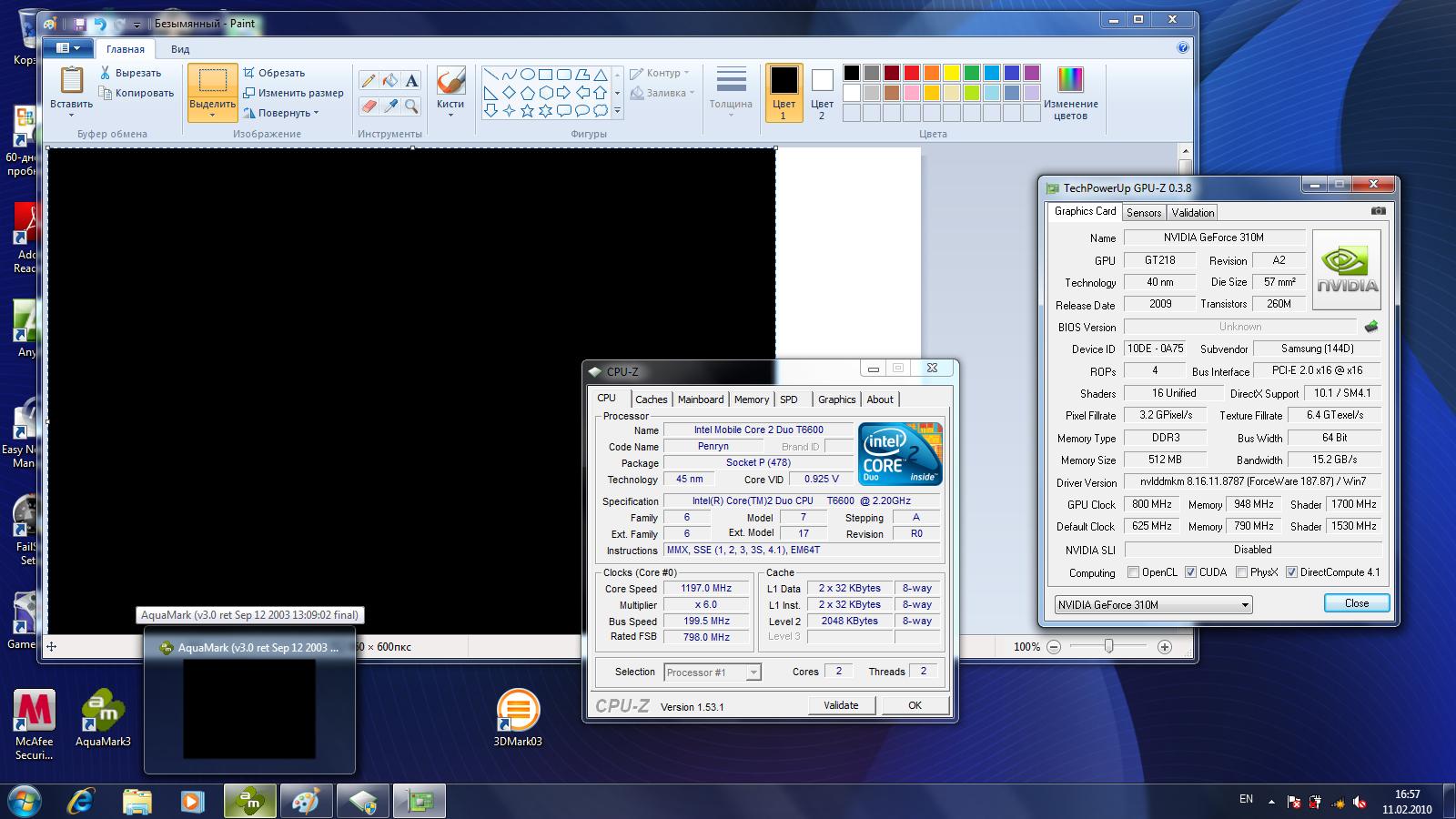Viewport: 1456px width, 819px height.
Task: Open the NVIDIA GeForce 310M GPU dropdown
Action: pos(1153,604)
